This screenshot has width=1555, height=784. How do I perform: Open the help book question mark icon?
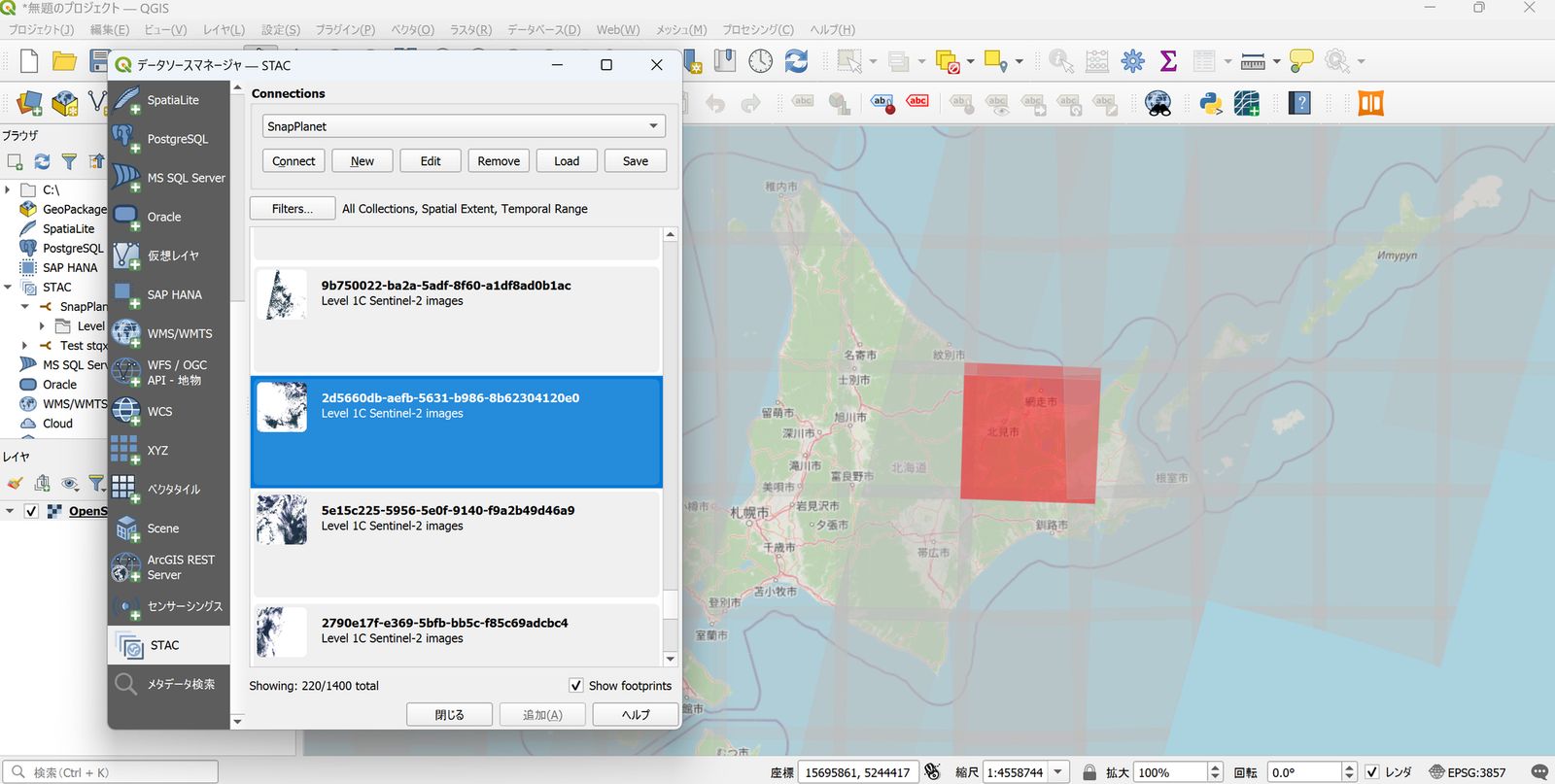pos(1299,103)
